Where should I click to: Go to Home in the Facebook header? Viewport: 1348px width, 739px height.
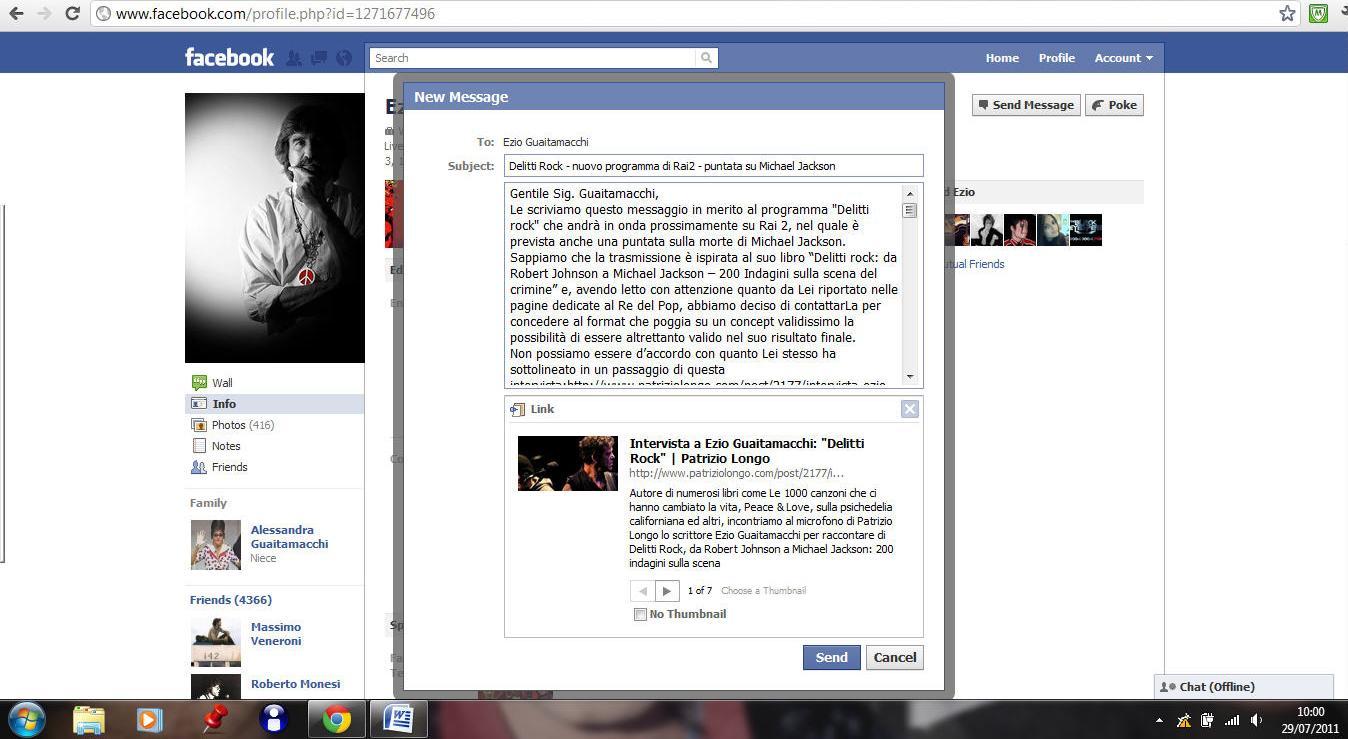(x=1002, y=58)
